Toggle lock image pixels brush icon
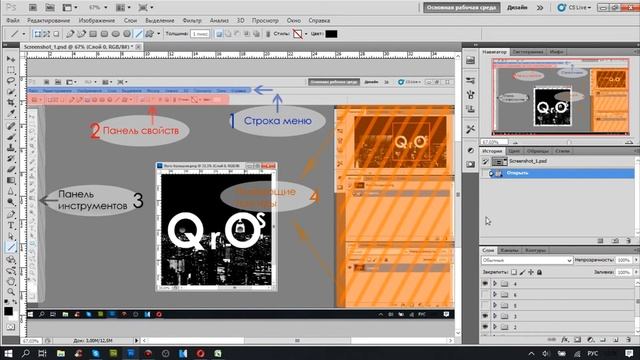Viewport: 640px width, 360px height. [x=522, y=272]
